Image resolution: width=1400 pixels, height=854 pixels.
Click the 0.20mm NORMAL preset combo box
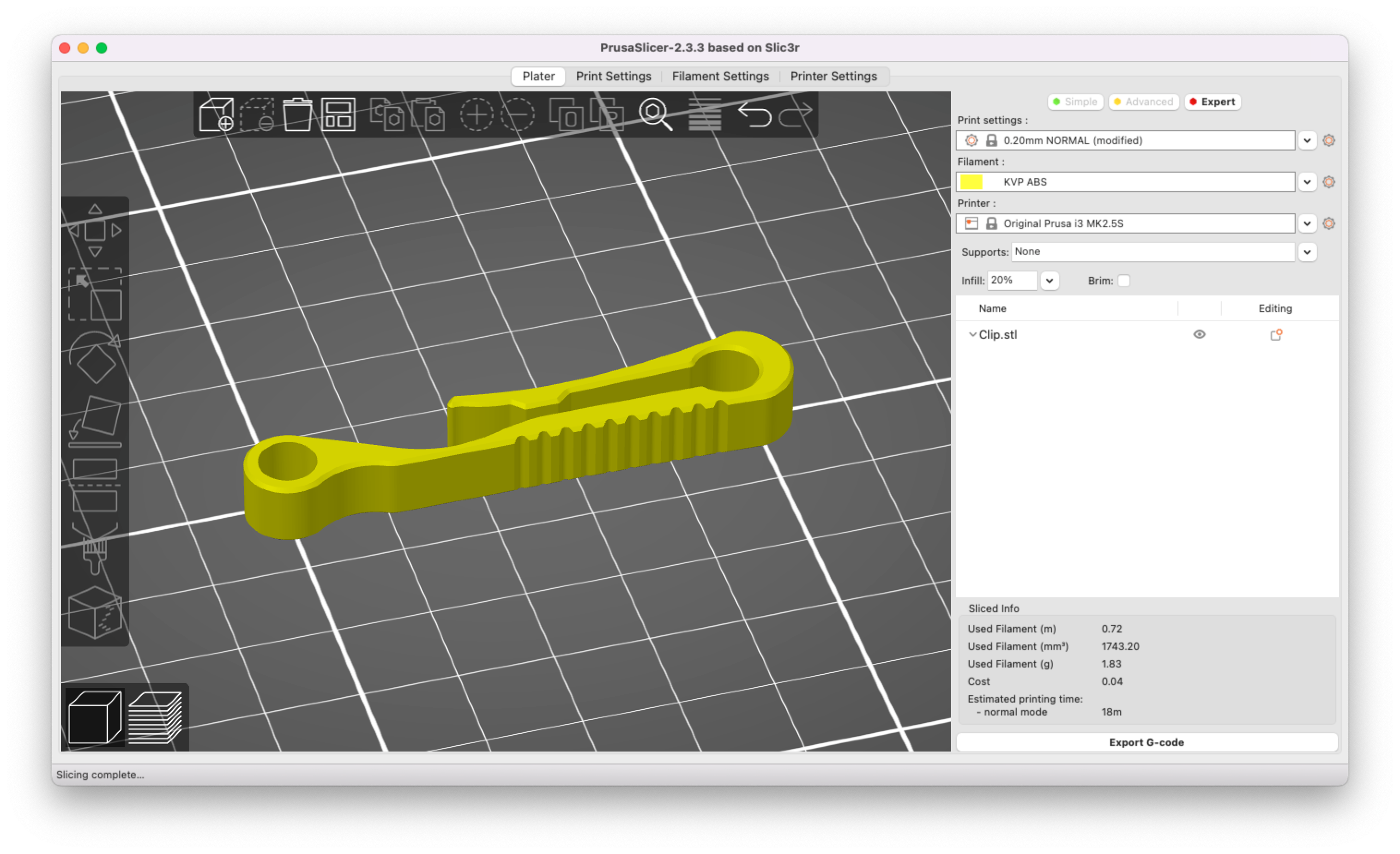1125,140
